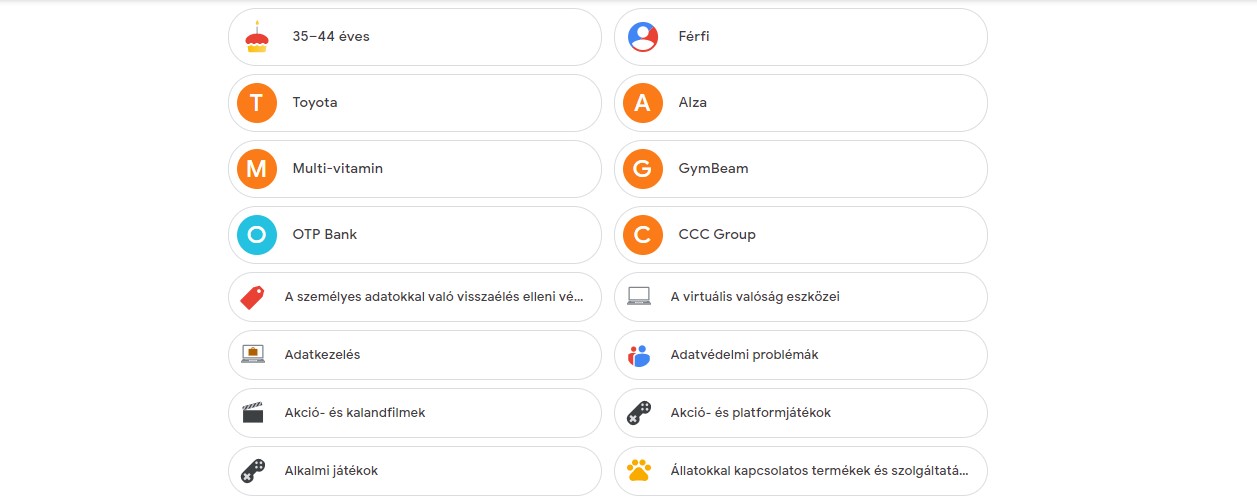Viewport: 1257px width, 499px height.
Task: Click the orange A Alza icon
Action: coord(643,103)
